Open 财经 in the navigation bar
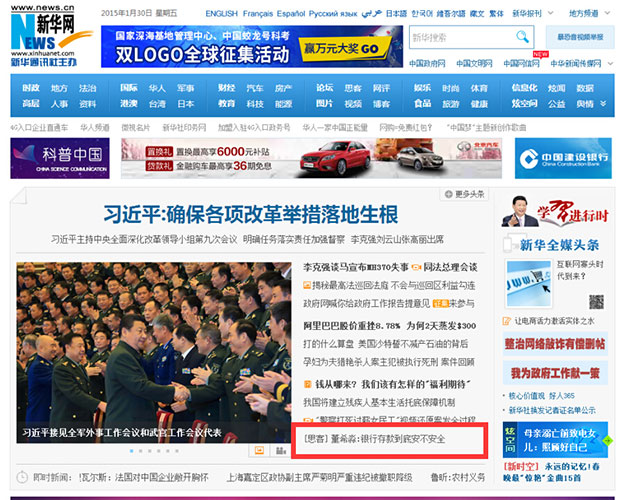Image resolution: width=623 pixels, height=500 pixels. tap(226, 88)
